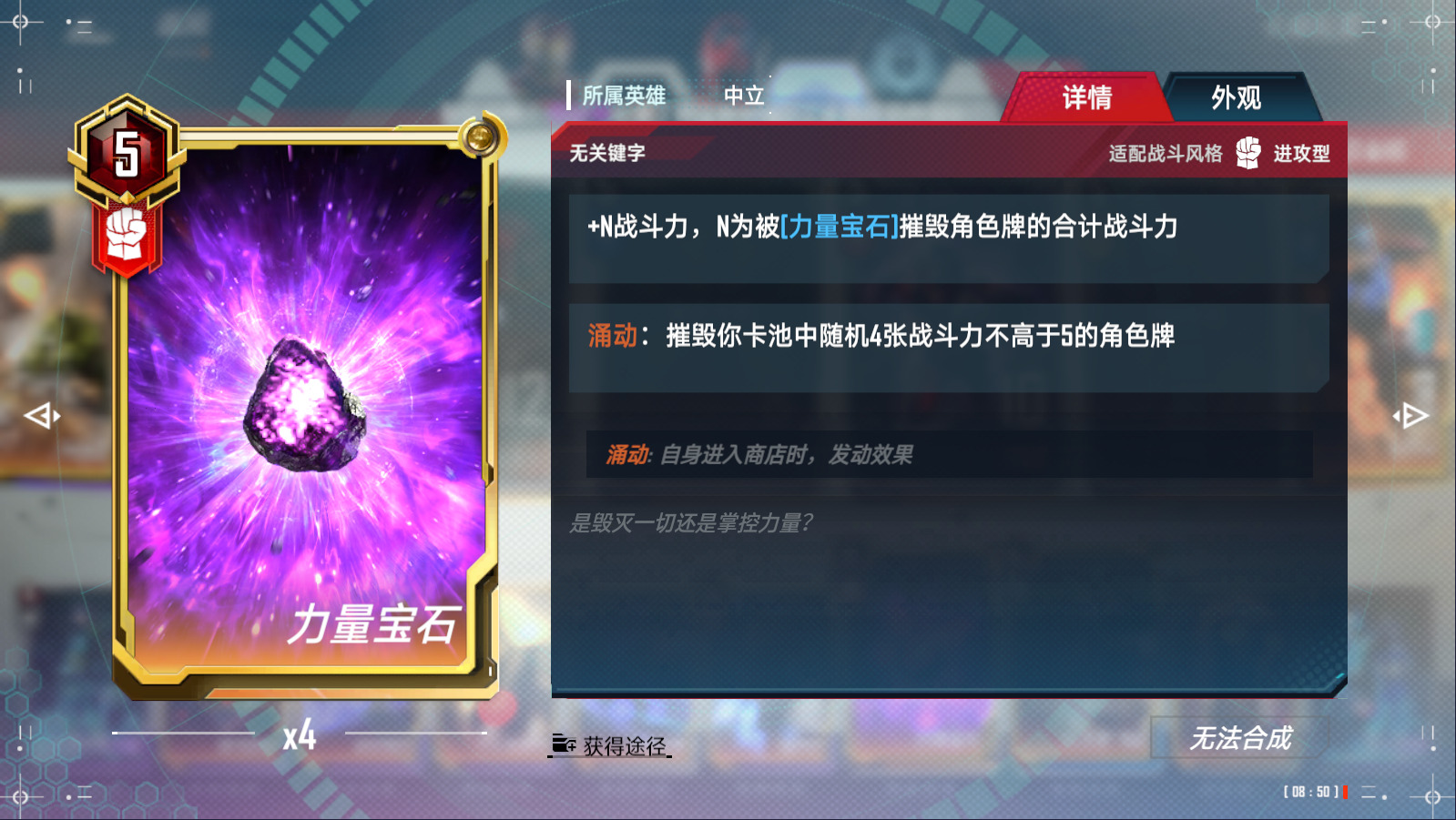This screenshot has width=1456, height=820.
Task: Go to next card with right arrow
Action: point(1410,416)
